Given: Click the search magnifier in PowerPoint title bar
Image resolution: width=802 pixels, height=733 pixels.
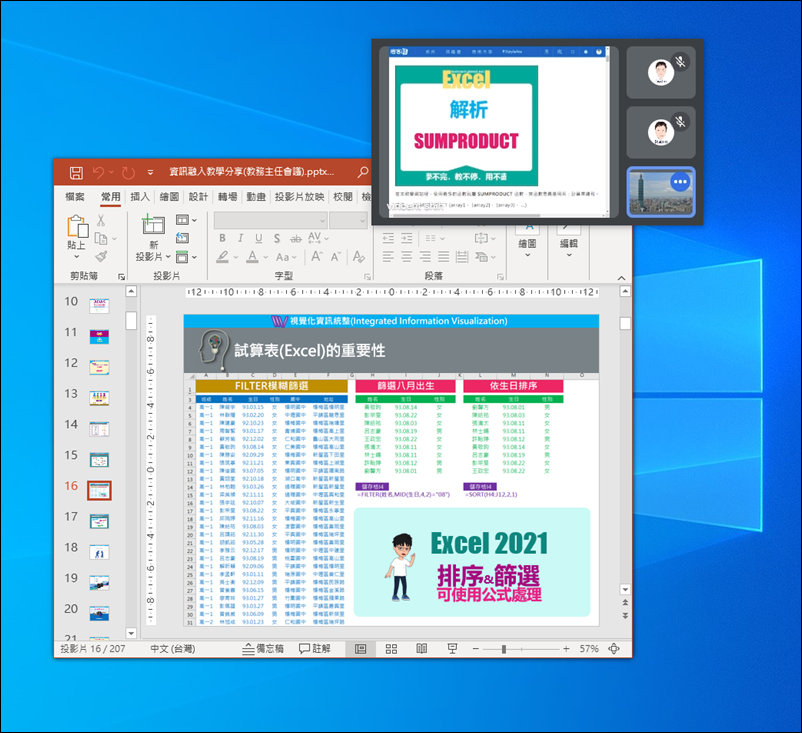Looking at the screenshot, I should coord(363,172).
